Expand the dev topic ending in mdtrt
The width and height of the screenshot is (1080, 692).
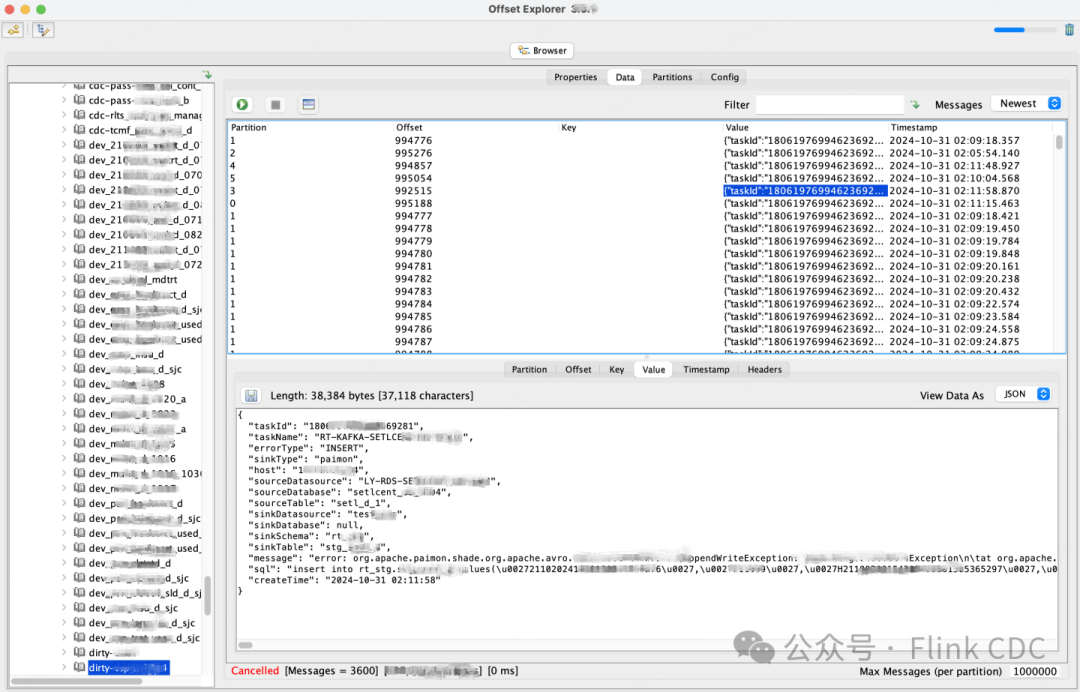coord(64,279)
